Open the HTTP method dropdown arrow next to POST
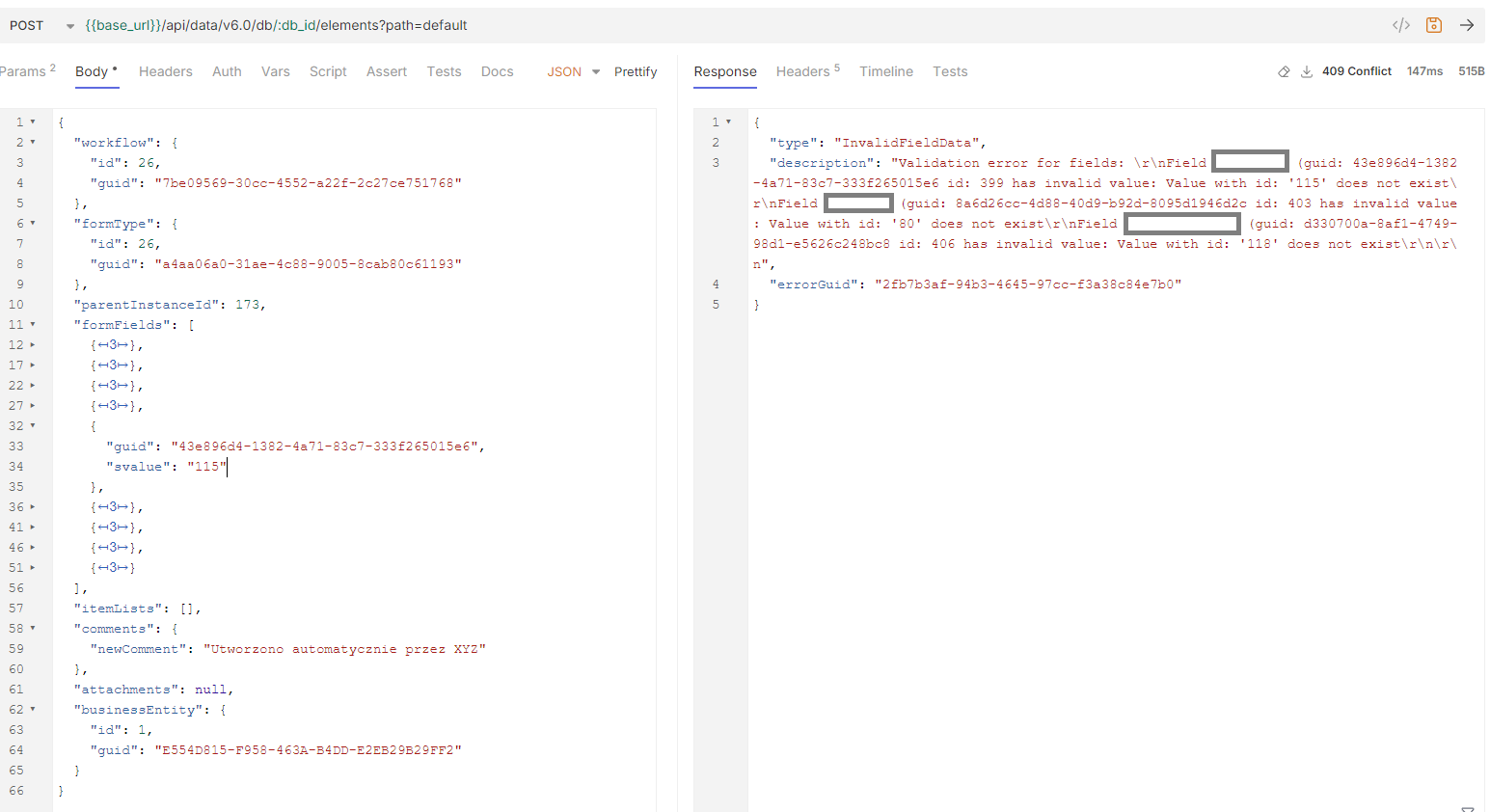 click(70, 26)
